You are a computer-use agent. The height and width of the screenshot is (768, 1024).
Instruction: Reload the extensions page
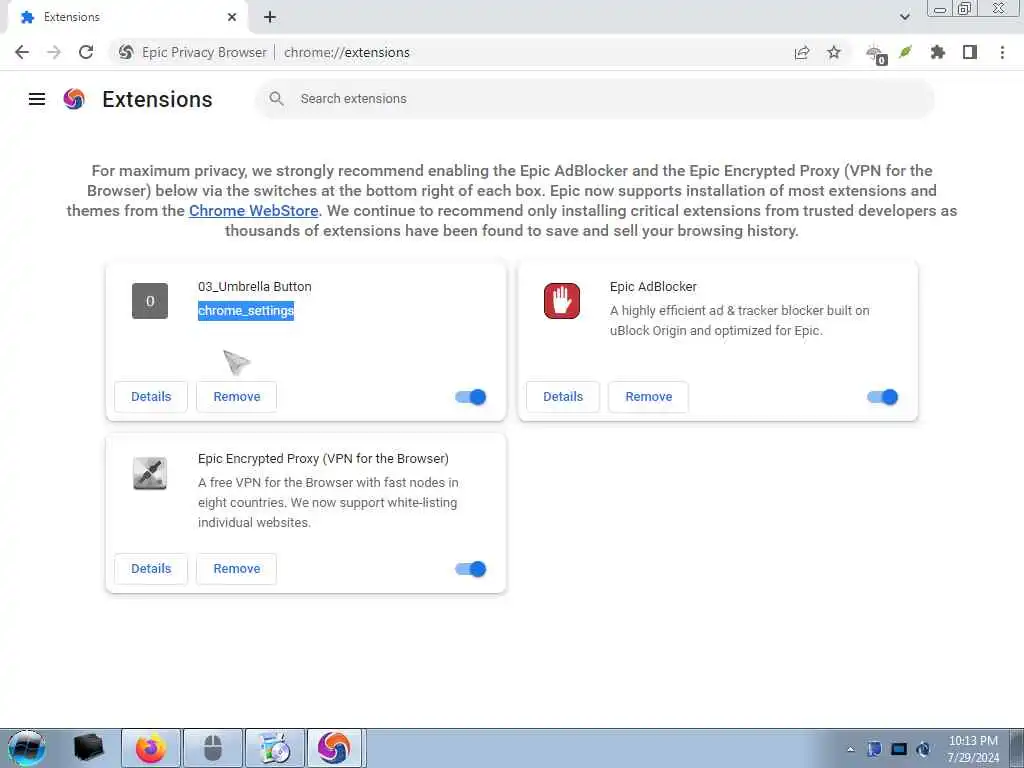(86, 52)
